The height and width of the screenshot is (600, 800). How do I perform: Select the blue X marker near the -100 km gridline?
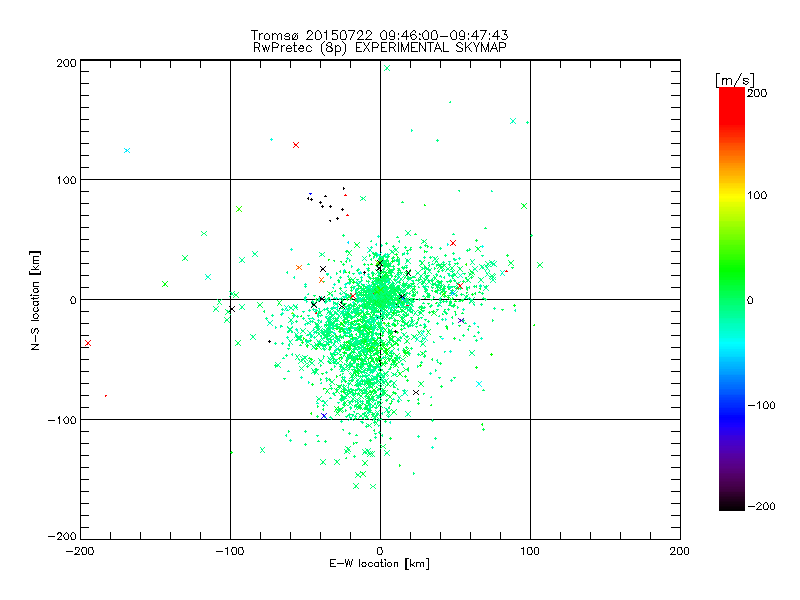(x=324, y=416)
